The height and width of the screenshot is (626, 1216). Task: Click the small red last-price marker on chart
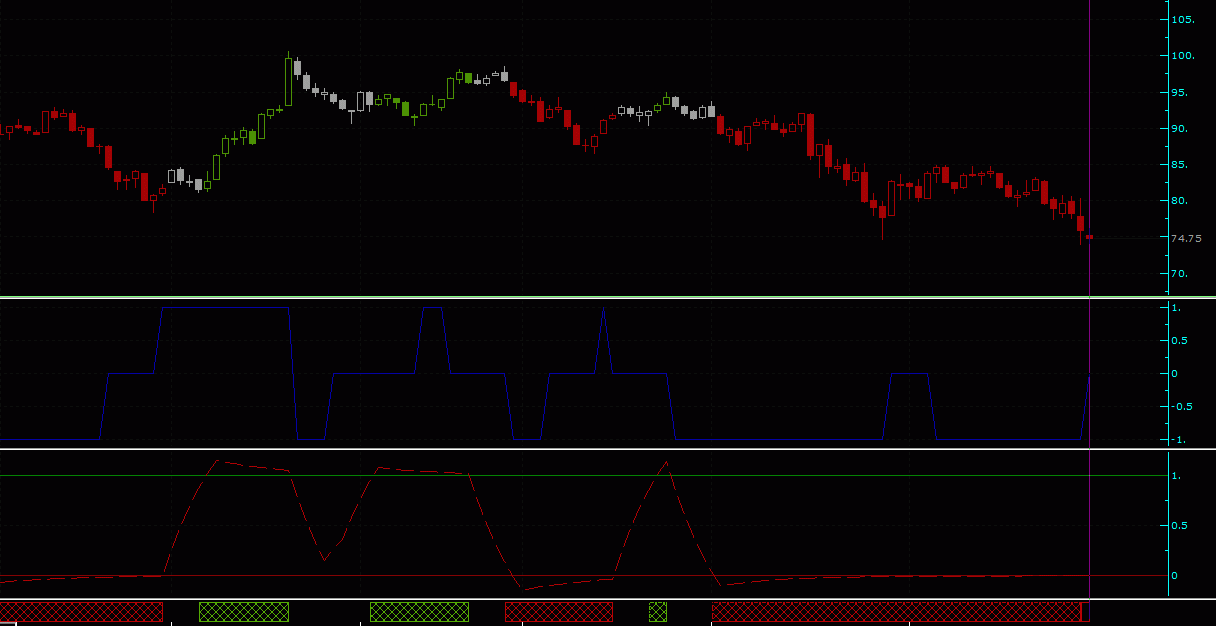click(x=1090, y=238)
